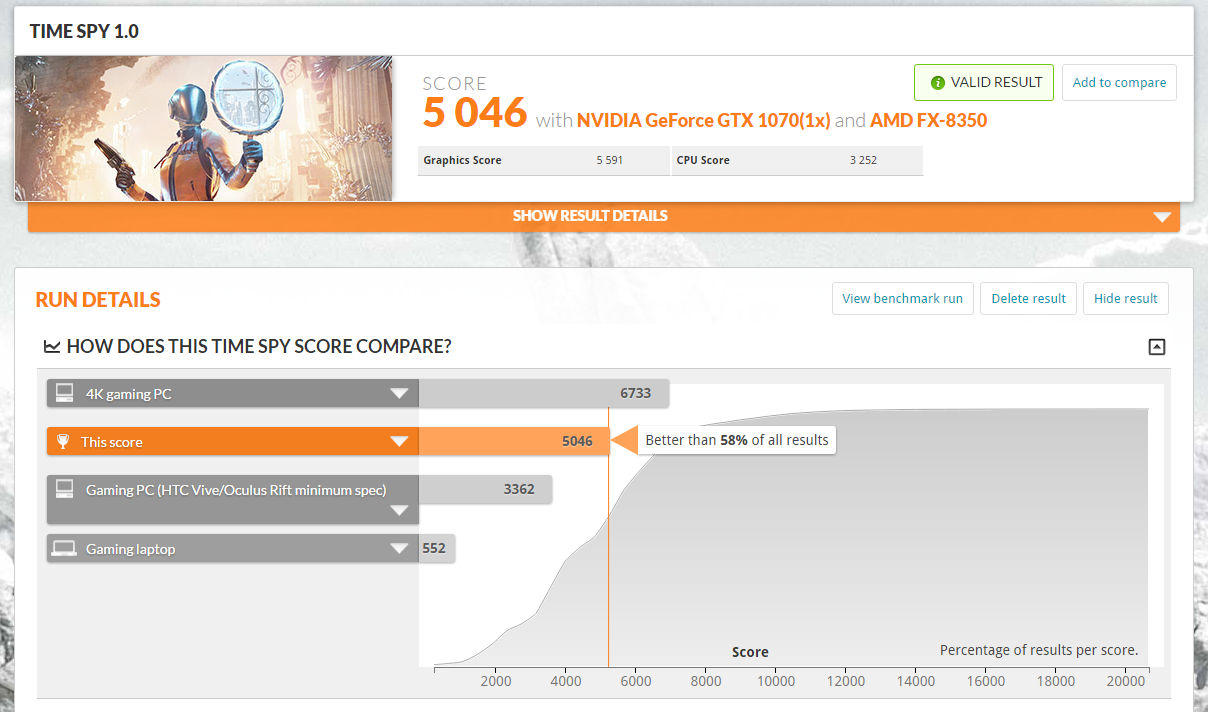The height and width of the screenshot is (712, 1208).
Task: Click the chart icon beside How Does This Time Spy Score Compare
Action: 52,347
